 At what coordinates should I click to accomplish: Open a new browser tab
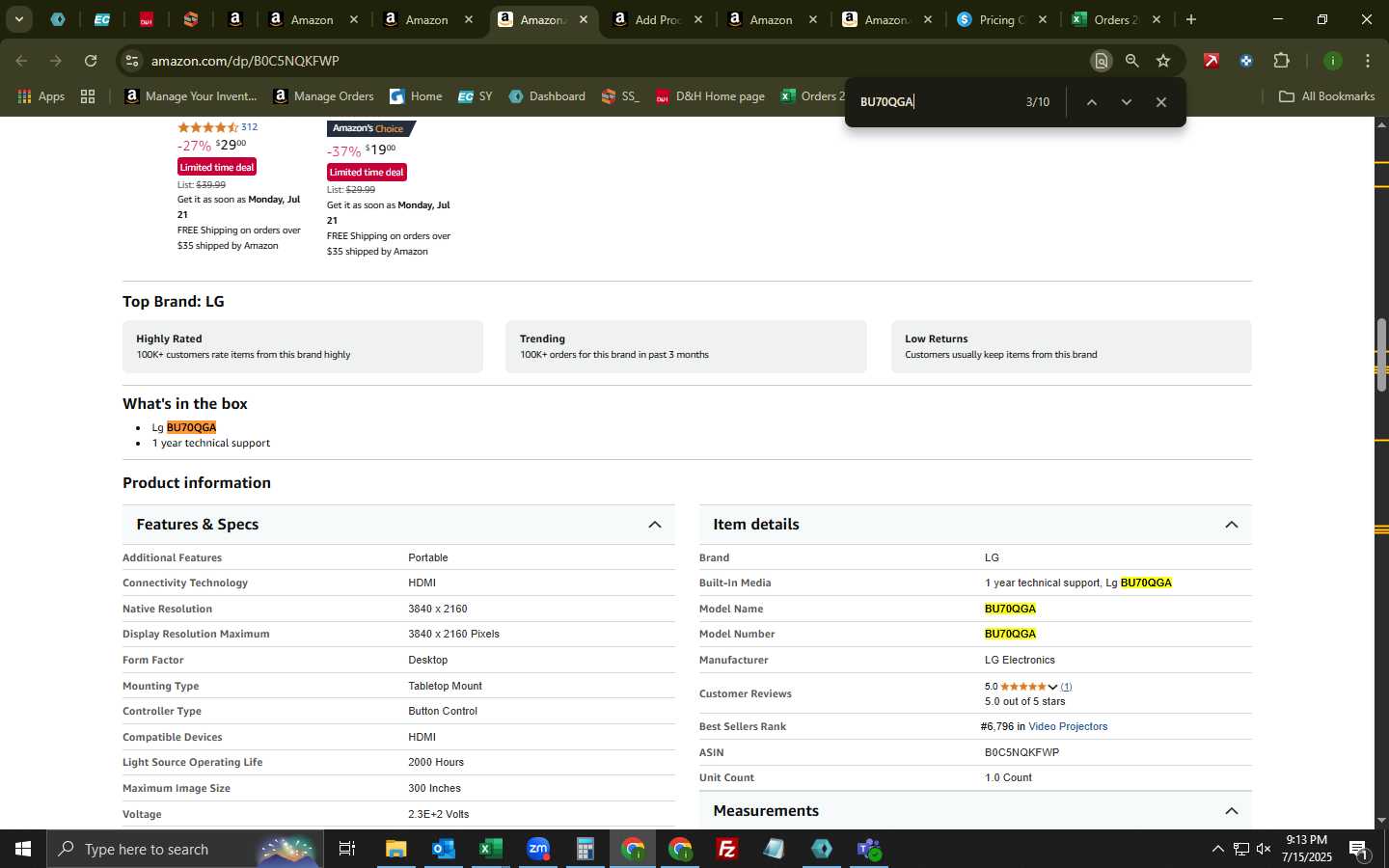pos(1191,19)
